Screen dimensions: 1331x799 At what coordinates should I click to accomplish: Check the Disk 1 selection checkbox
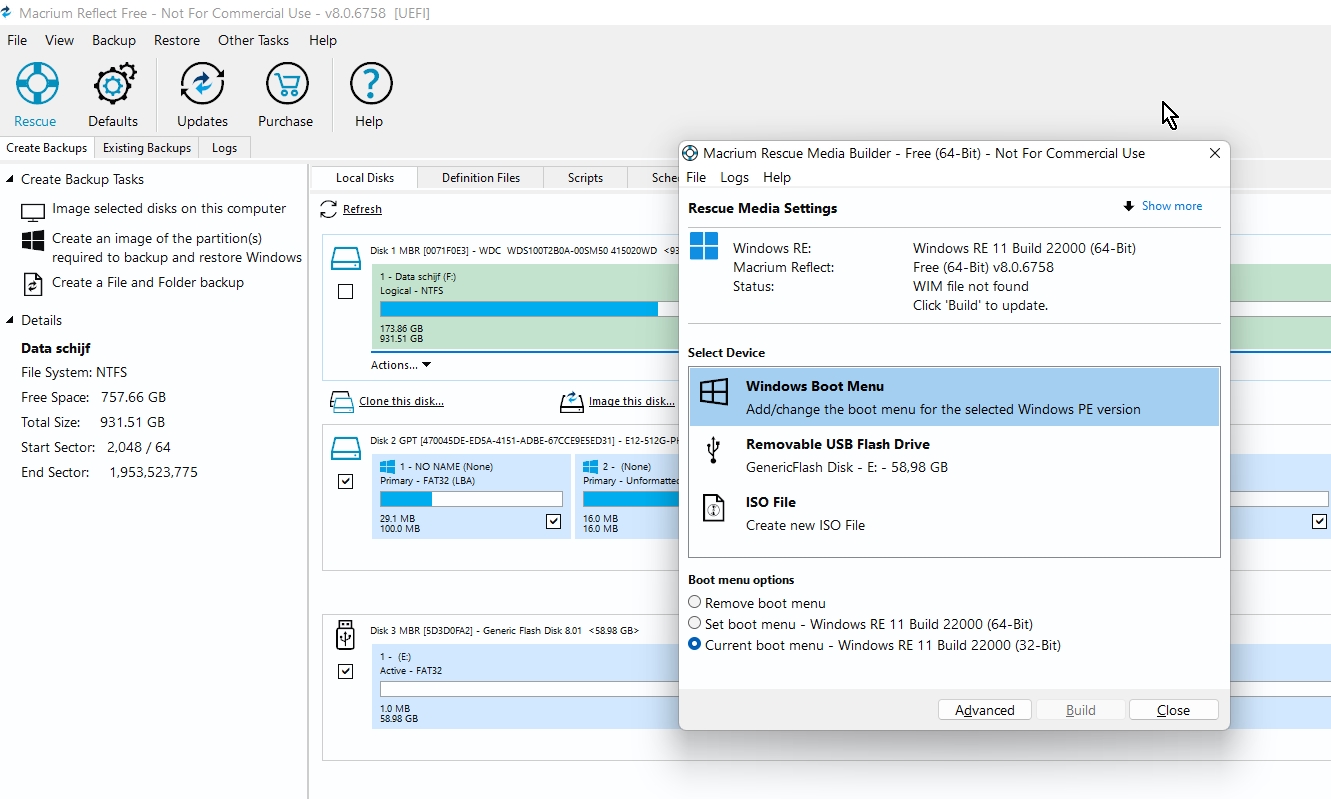tap(345, 292)
